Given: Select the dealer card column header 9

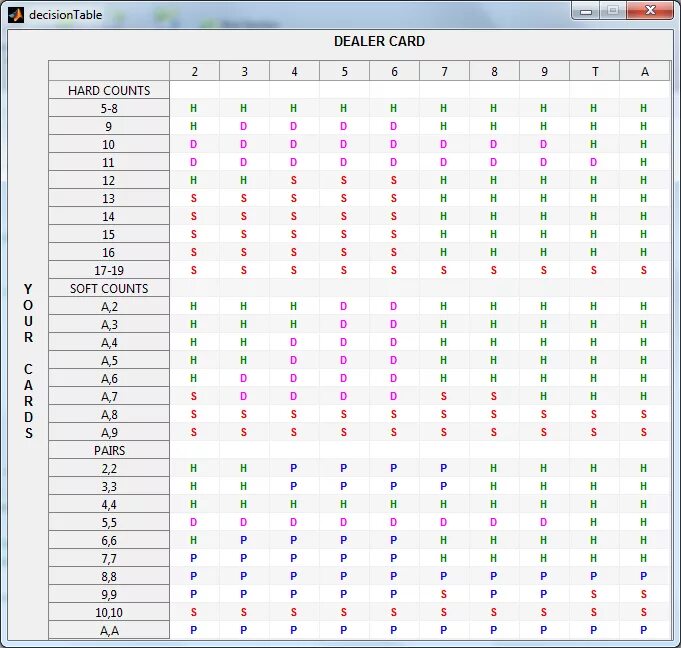Looking at the screenshot, I should pyautogui.click(x=544, y=71).
